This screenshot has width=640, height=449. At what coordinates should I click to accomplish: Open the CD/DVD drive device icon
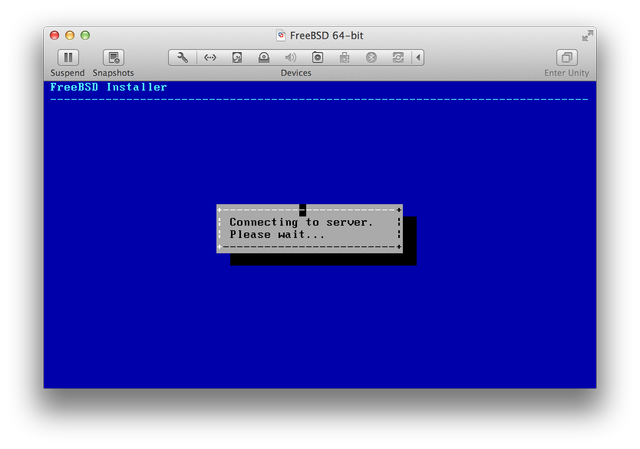[x=264, y=58]
